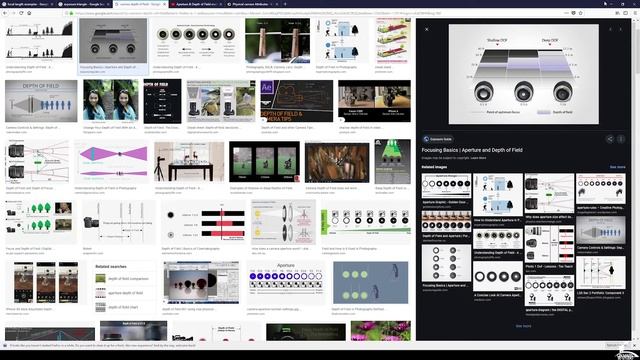640x360 pixels.
Task: Switch to Physical camera Attributes tab
Action: pos(252,4)
